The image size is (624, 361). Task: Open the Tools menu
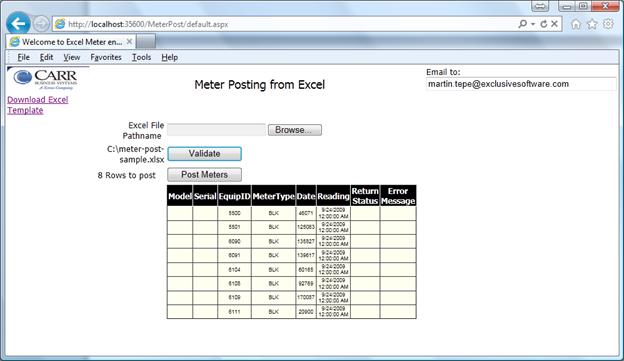141,57
